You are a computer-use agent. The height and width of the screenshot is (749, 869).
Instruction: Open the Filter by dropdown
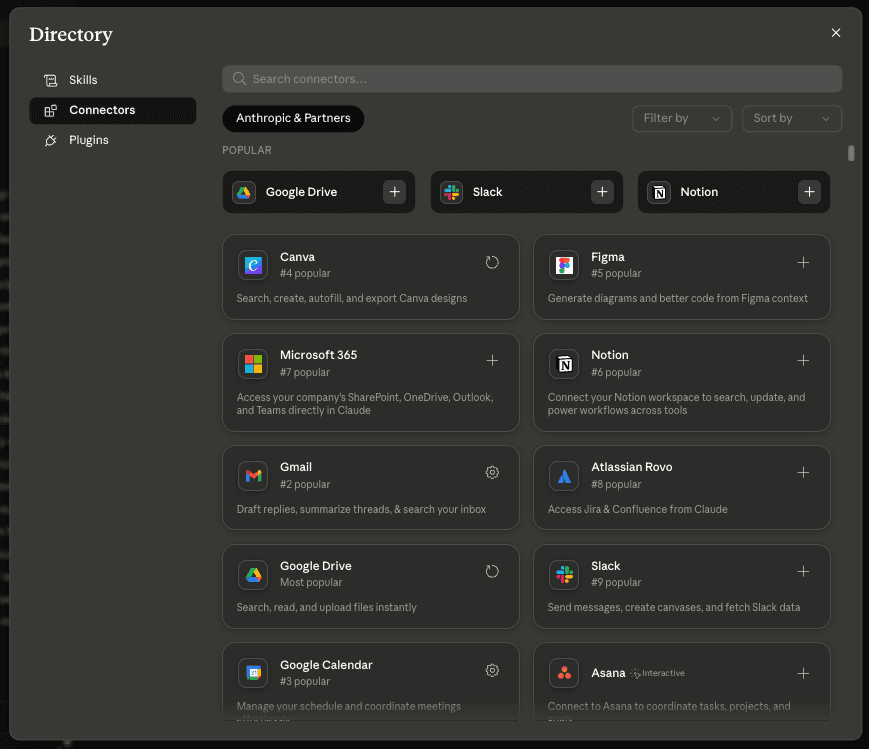682,118
